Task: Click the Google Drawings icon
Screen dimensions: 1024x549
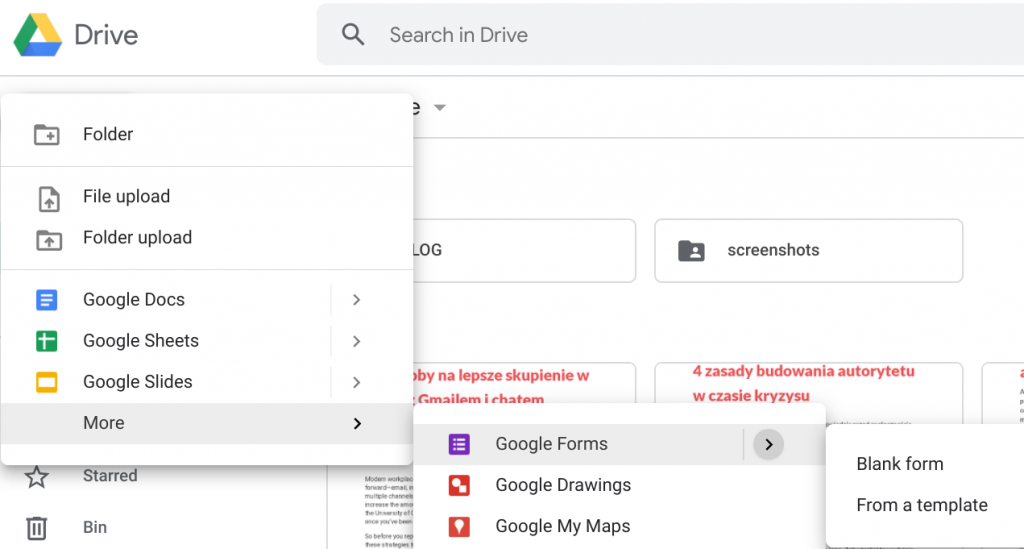Action: pyautogui.click(x=459, y=486)
